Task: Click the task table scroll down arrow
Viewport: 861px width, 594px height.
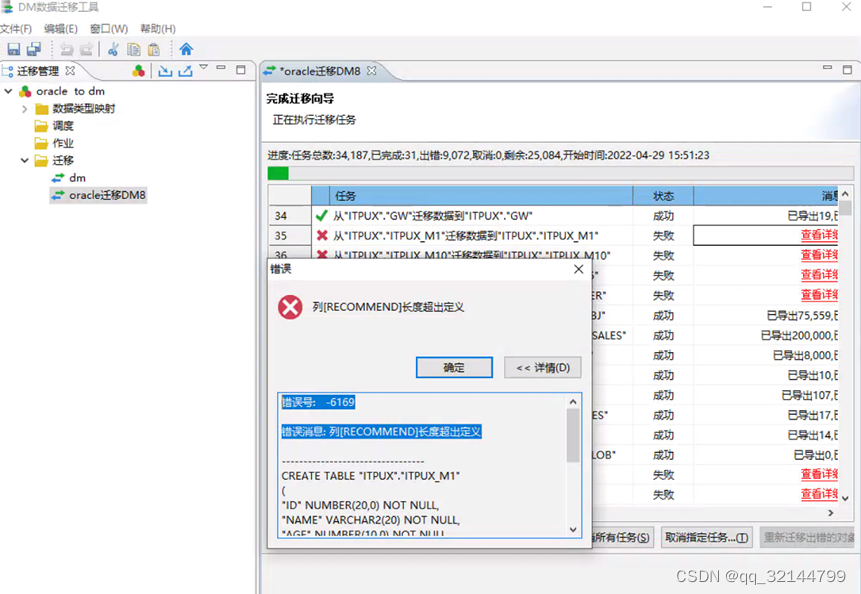Action: [x=846, y=498]
